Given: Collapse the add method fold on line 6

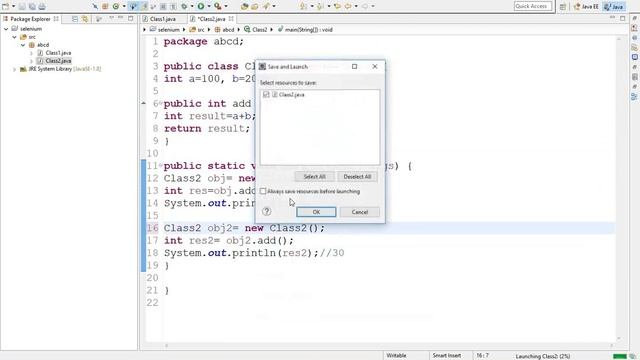Looking at the screenshot, I should click(161, 103).
